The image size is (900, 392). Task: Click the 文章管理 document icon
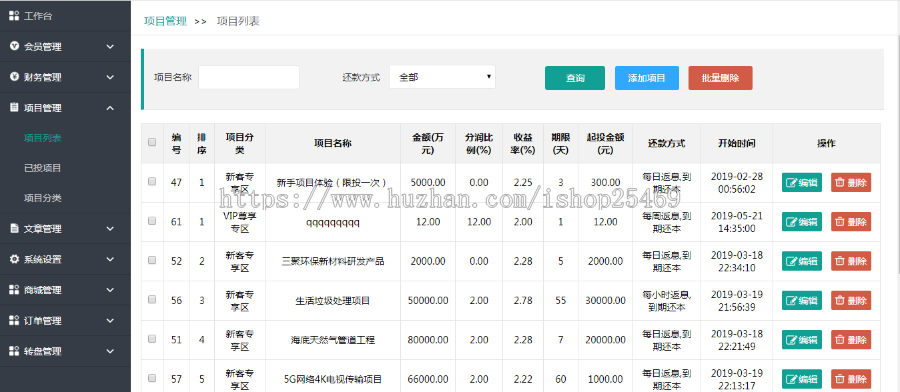(14, 228)
